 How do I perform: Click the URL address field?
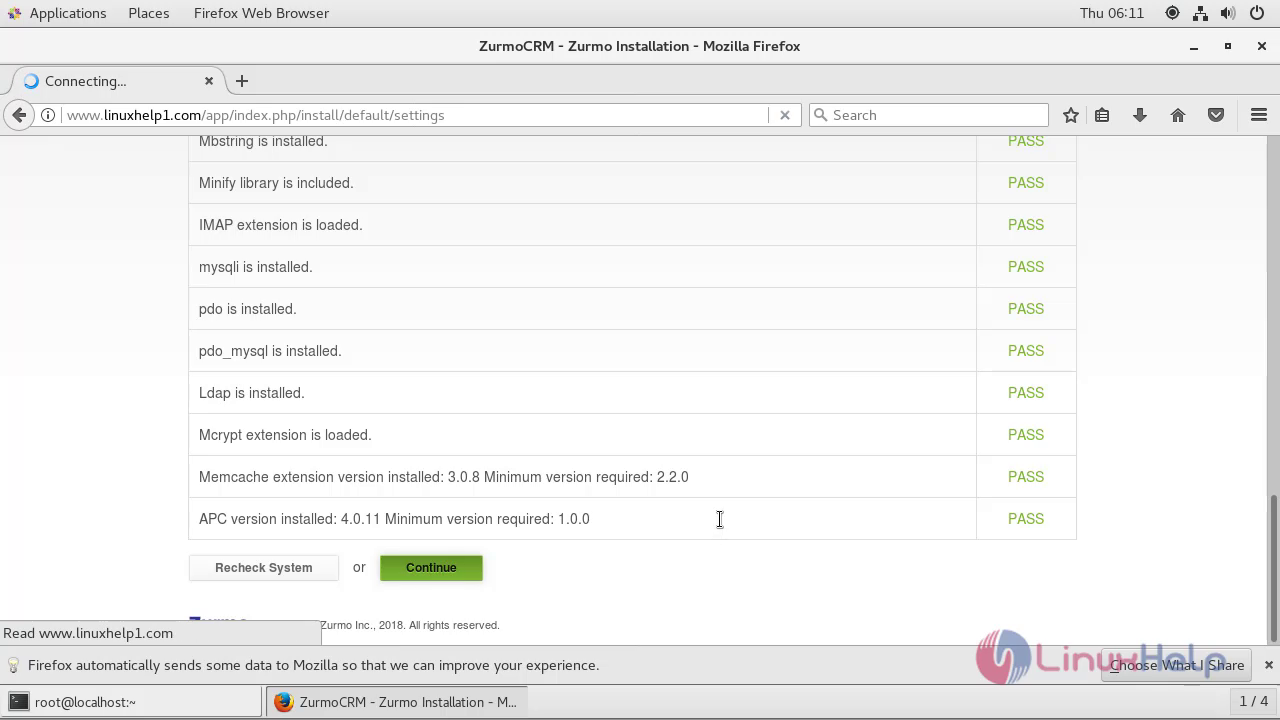click(x=415, y=115)
